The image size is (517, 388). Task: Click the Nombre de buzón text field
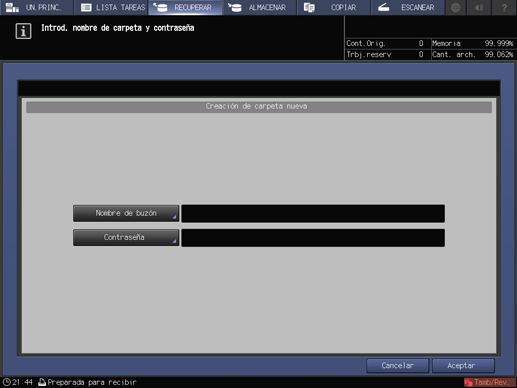[313, 213]
